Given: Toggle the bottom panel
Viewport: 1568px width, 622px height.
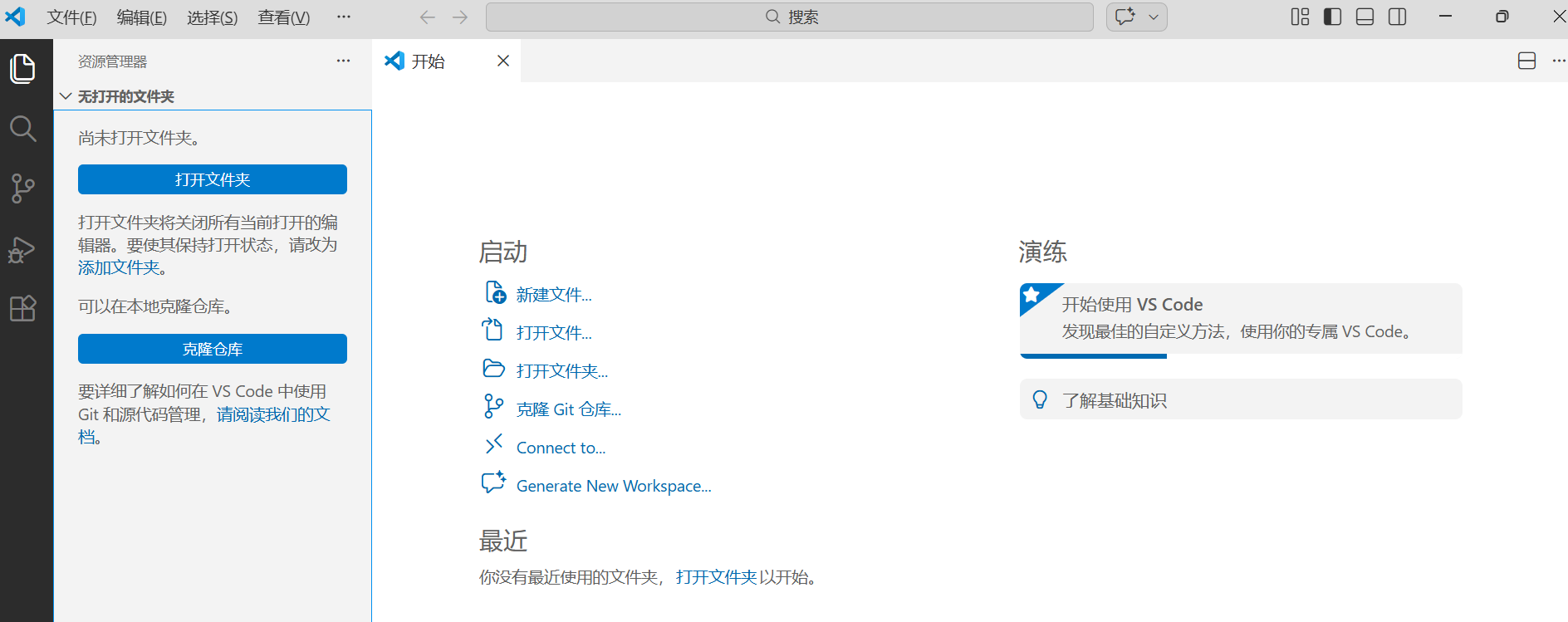Looking at the screenshot, I should (x=1365, y=17).
